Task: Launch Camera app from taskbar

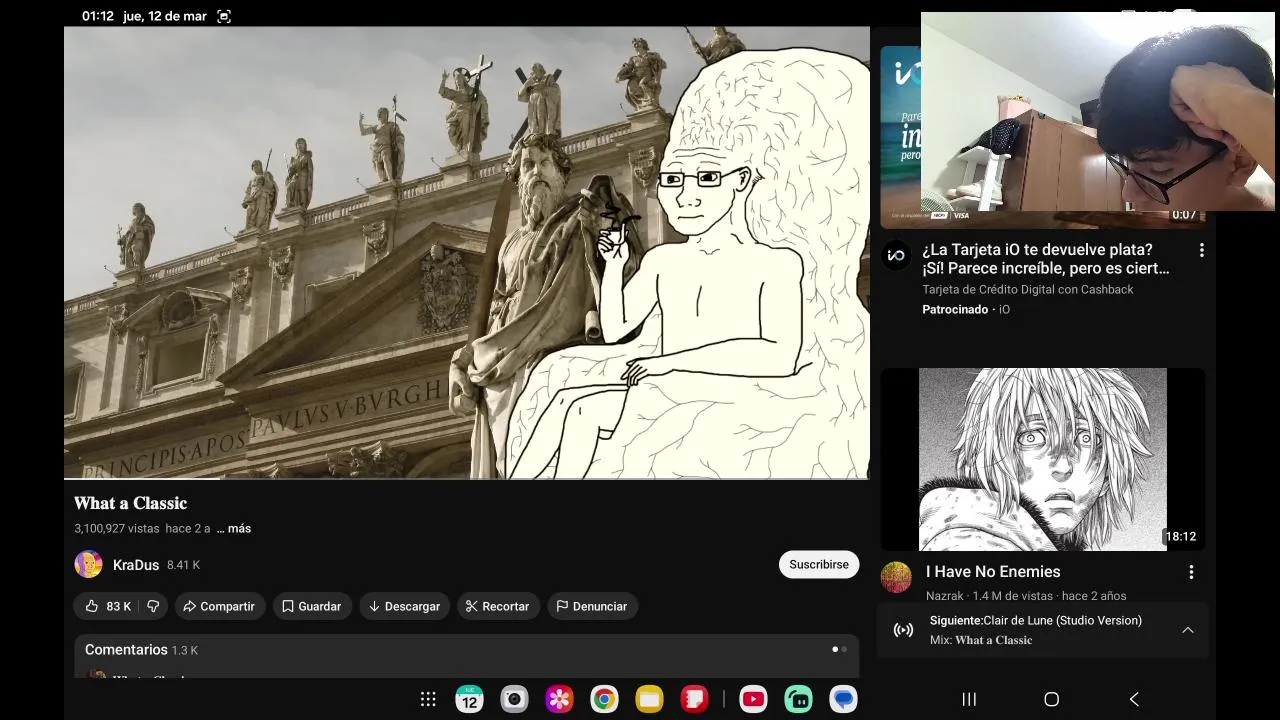Action: pos(514,699)
